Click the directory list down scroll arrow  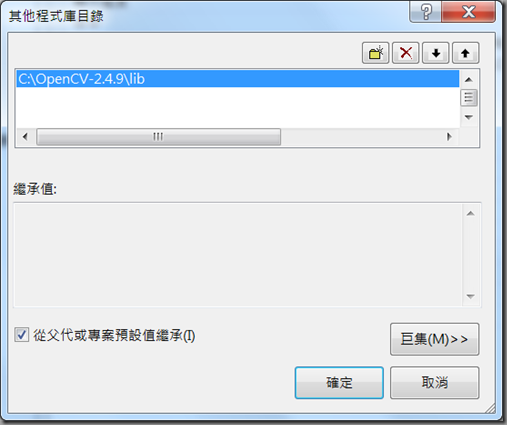pos(469,117)
